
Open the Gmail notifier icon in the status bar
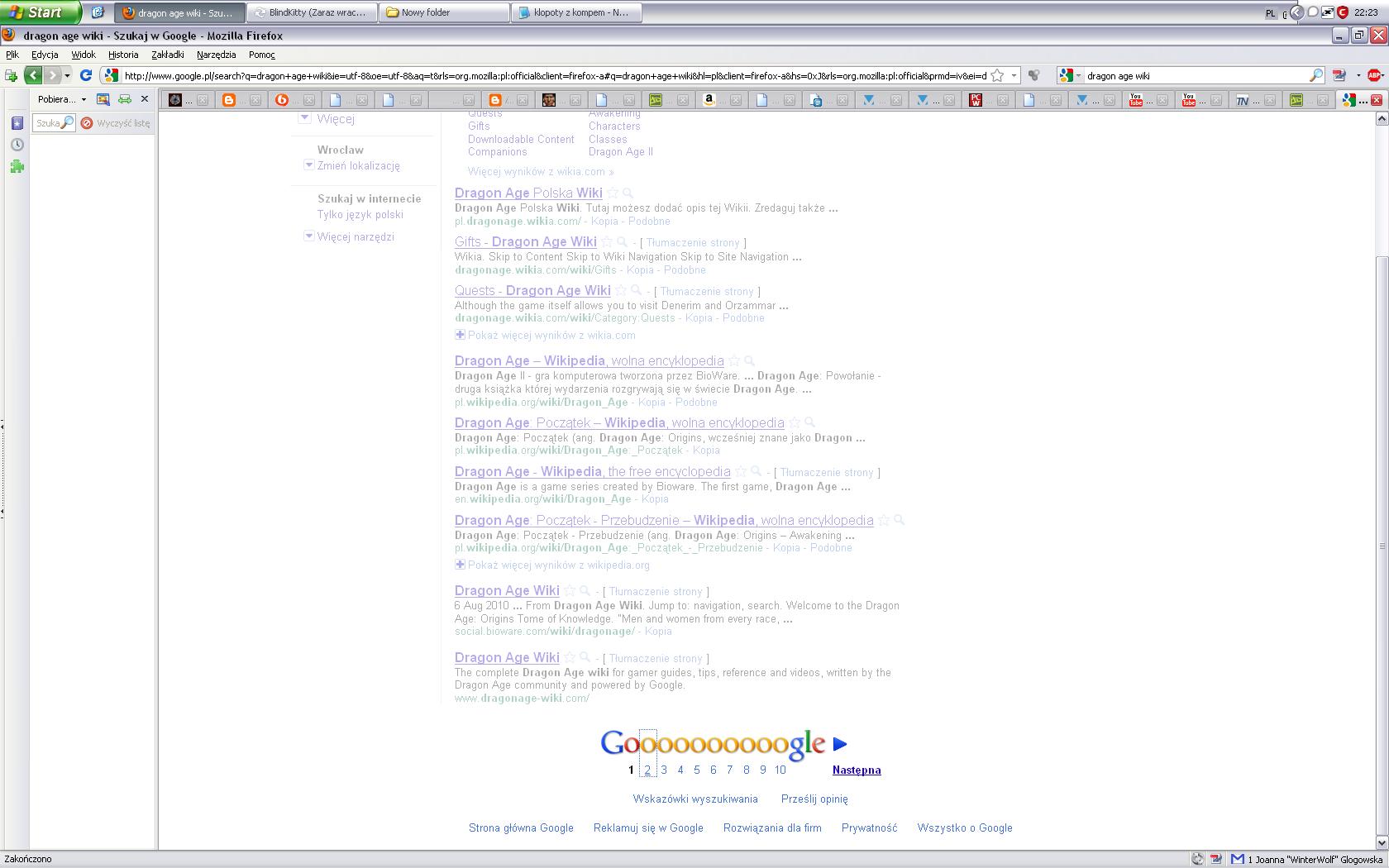tap(1237, 859)
